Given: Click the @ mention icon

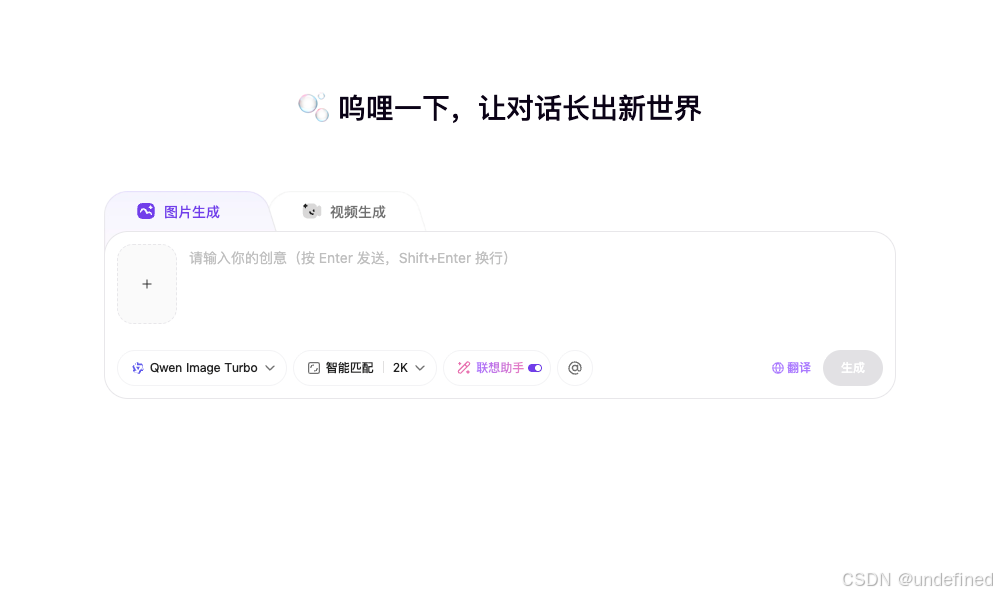Looking at the screenshot, I should coord(575,368).
